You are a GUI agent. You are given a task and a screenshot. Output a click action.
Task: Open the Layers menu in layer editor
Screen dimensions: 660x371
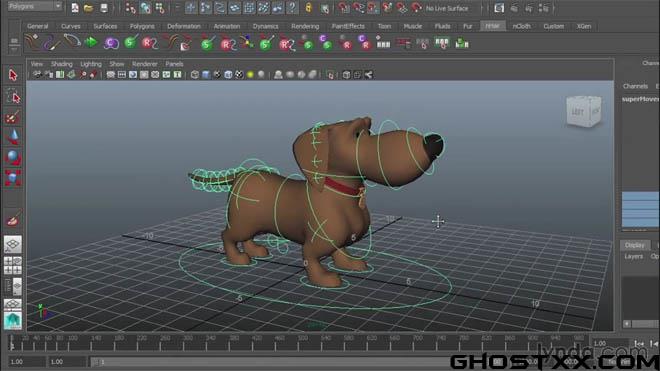coord(633,256)
